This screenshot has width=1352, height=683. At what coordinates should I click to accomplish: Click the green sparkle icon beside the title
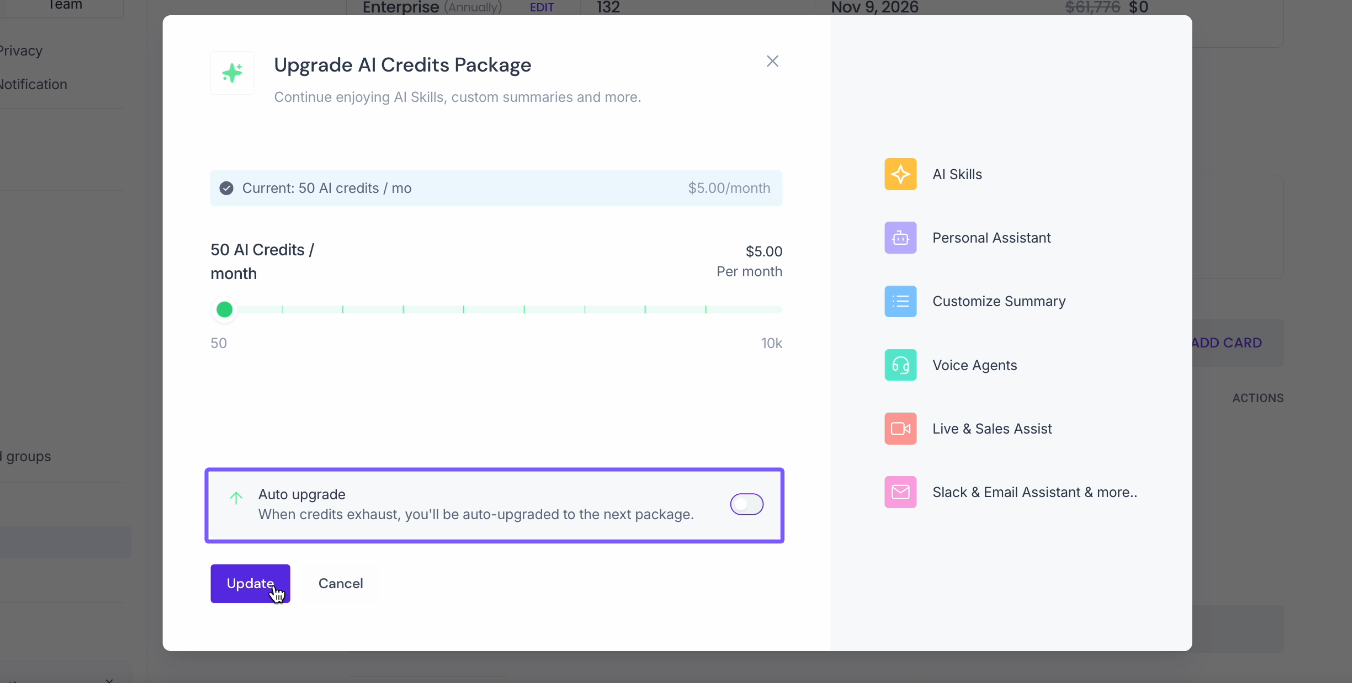[232, 73]
